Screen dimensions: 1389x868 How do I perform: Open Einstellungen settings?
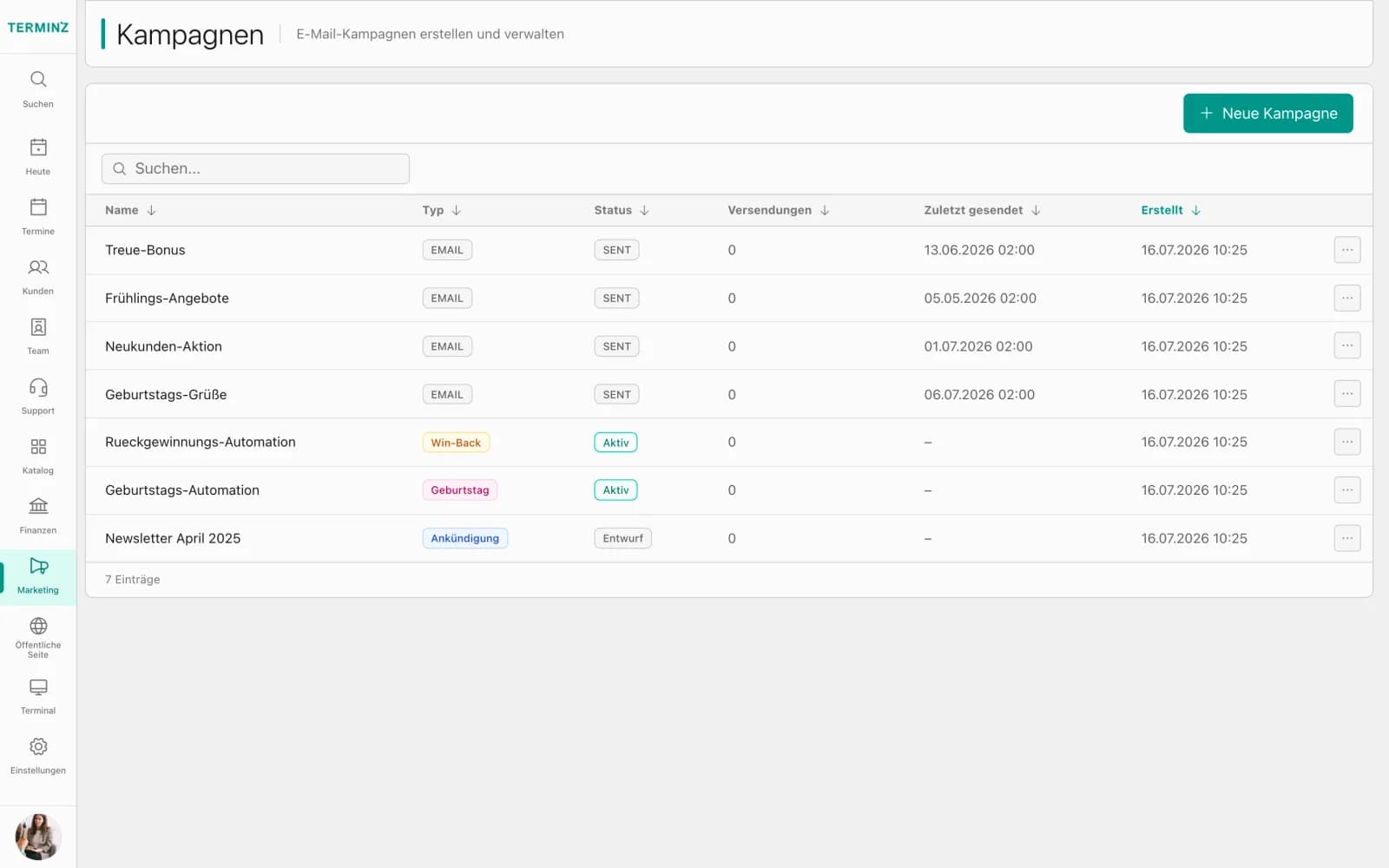tap(38, 757)
